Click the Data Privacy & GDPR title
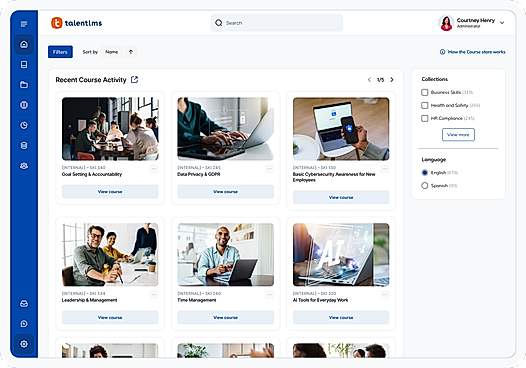 (x=199, y=174)
